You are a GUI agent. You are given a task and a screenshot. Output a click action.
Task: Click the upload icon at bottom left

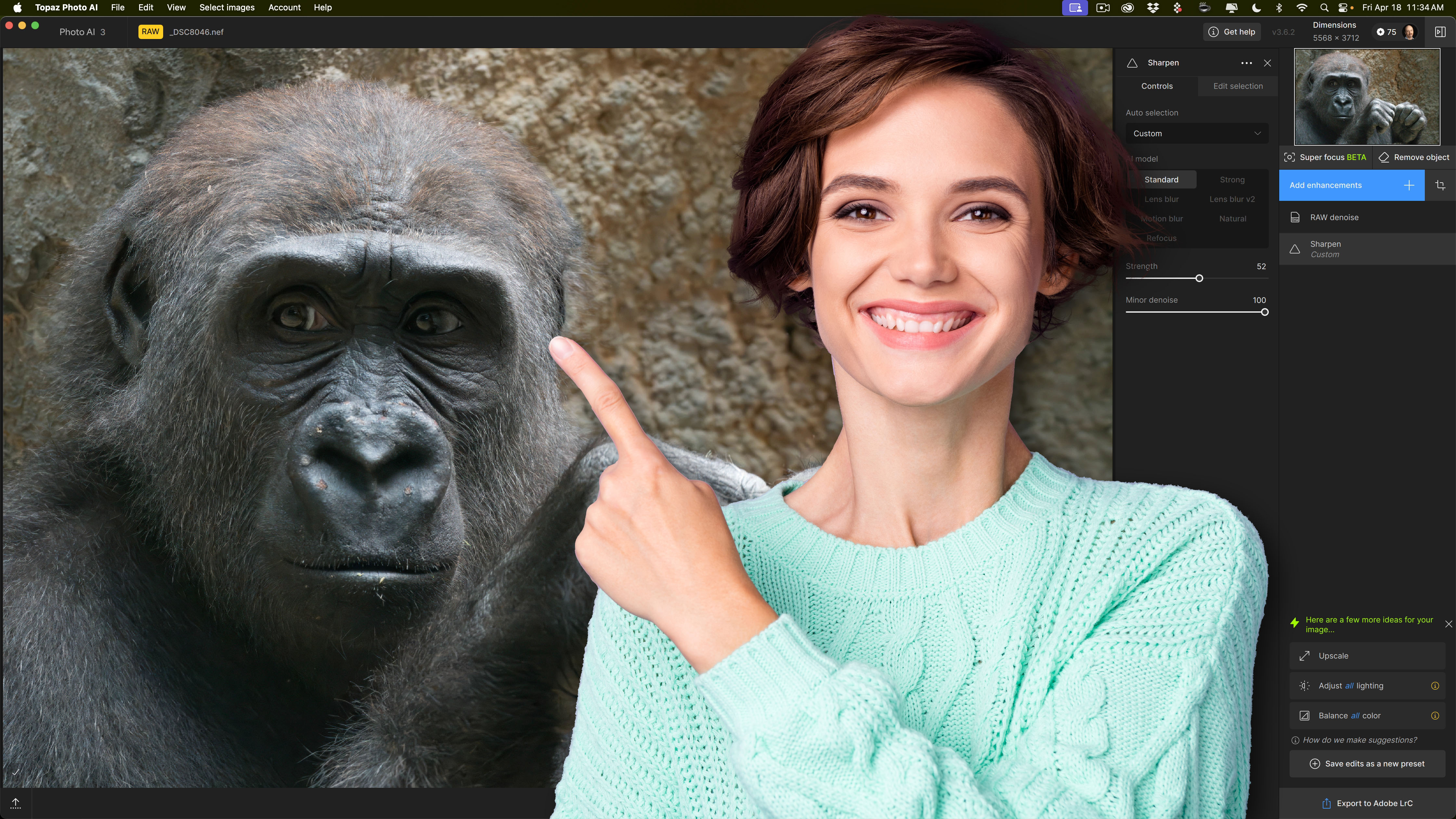tap(16, 803)
